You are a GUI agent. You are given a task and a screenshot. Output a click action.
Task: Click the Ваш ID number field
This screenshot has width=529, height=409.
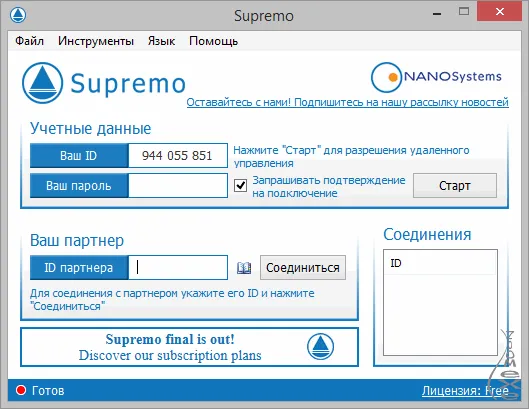tap(178, 156)
